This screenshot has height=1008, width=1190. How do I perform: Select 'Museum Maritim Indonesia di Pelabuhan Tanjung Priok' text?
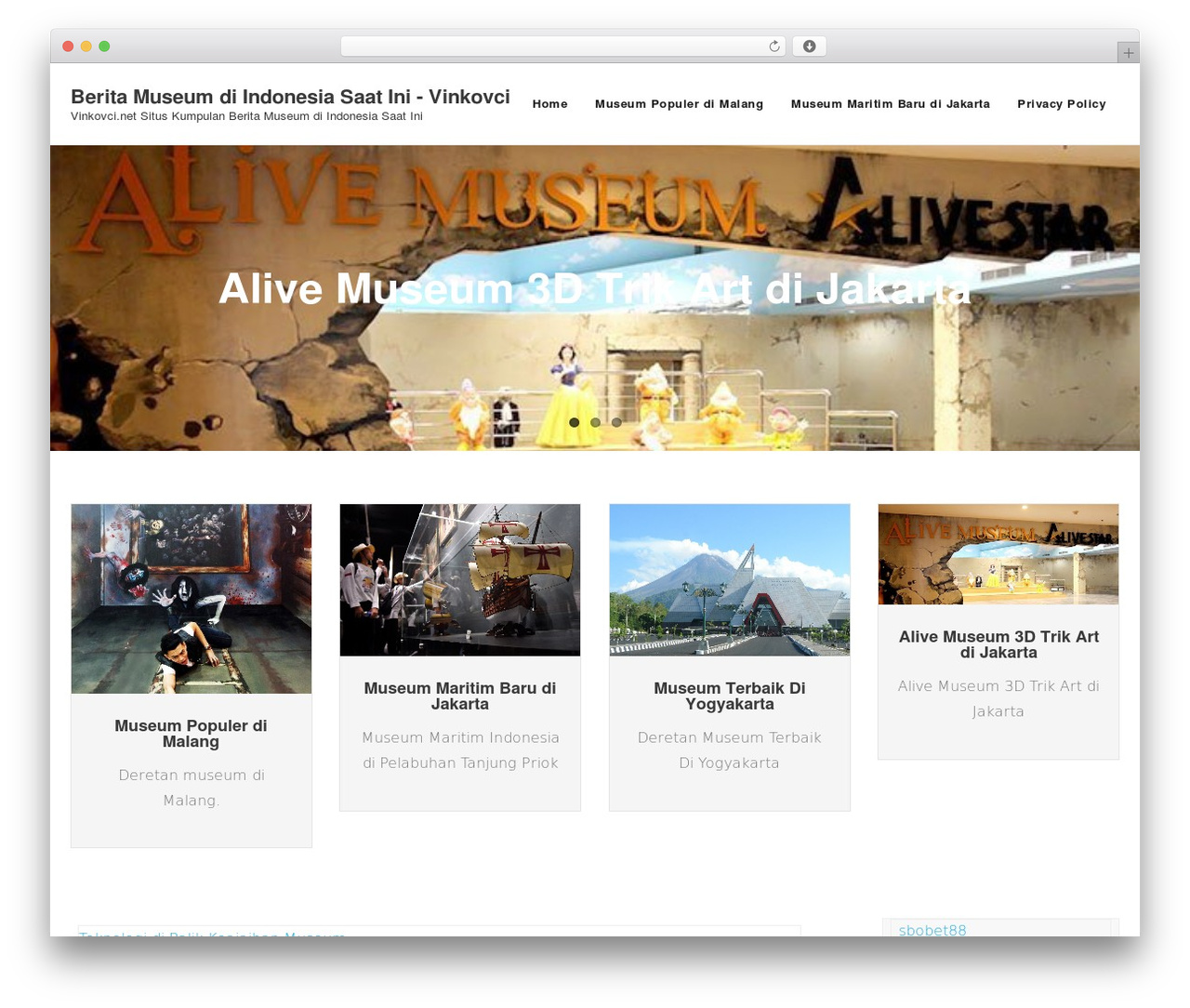coord(460,750)
